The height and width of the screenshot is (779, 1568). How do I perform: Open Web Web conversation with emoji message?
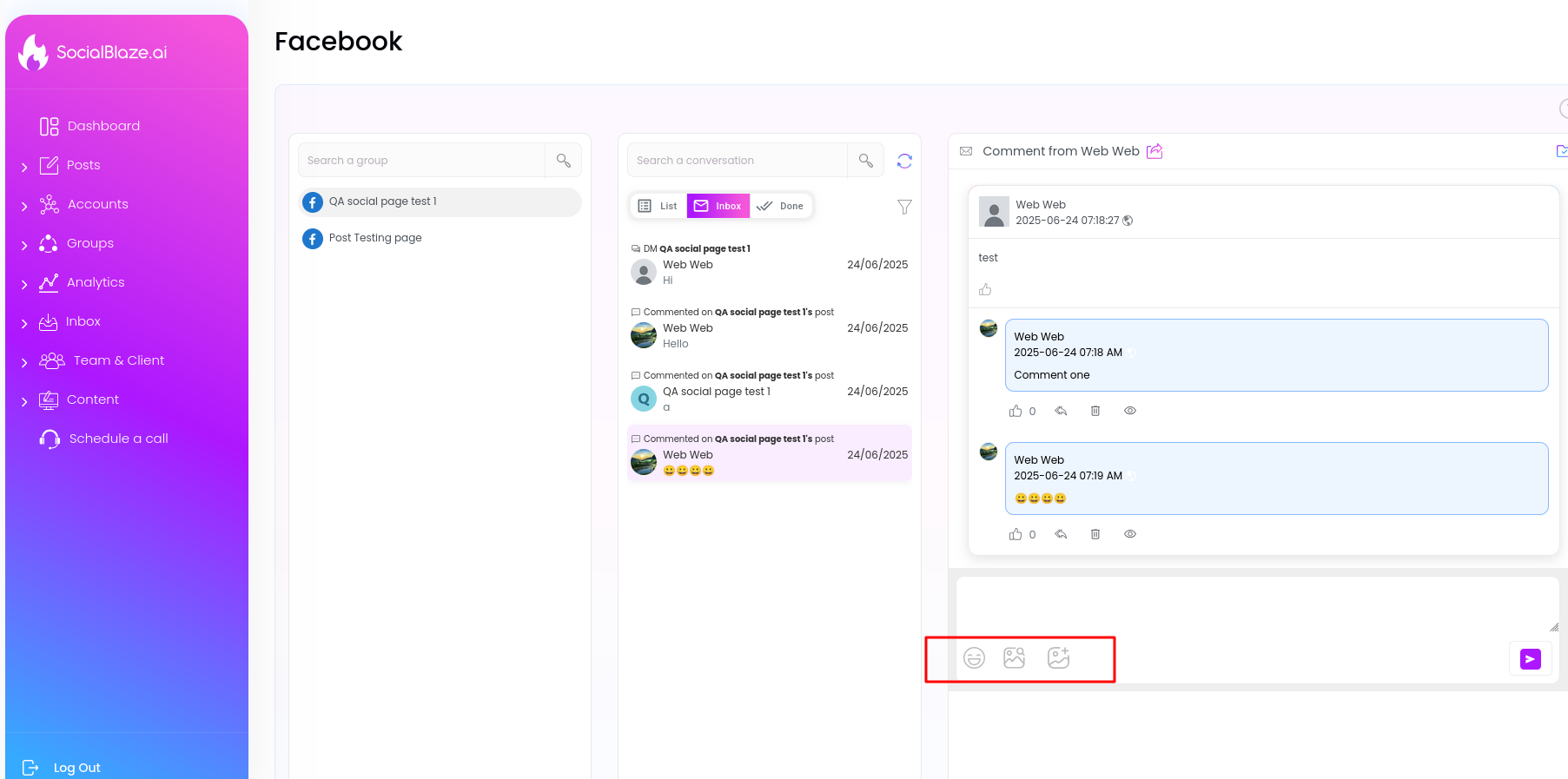770,454
